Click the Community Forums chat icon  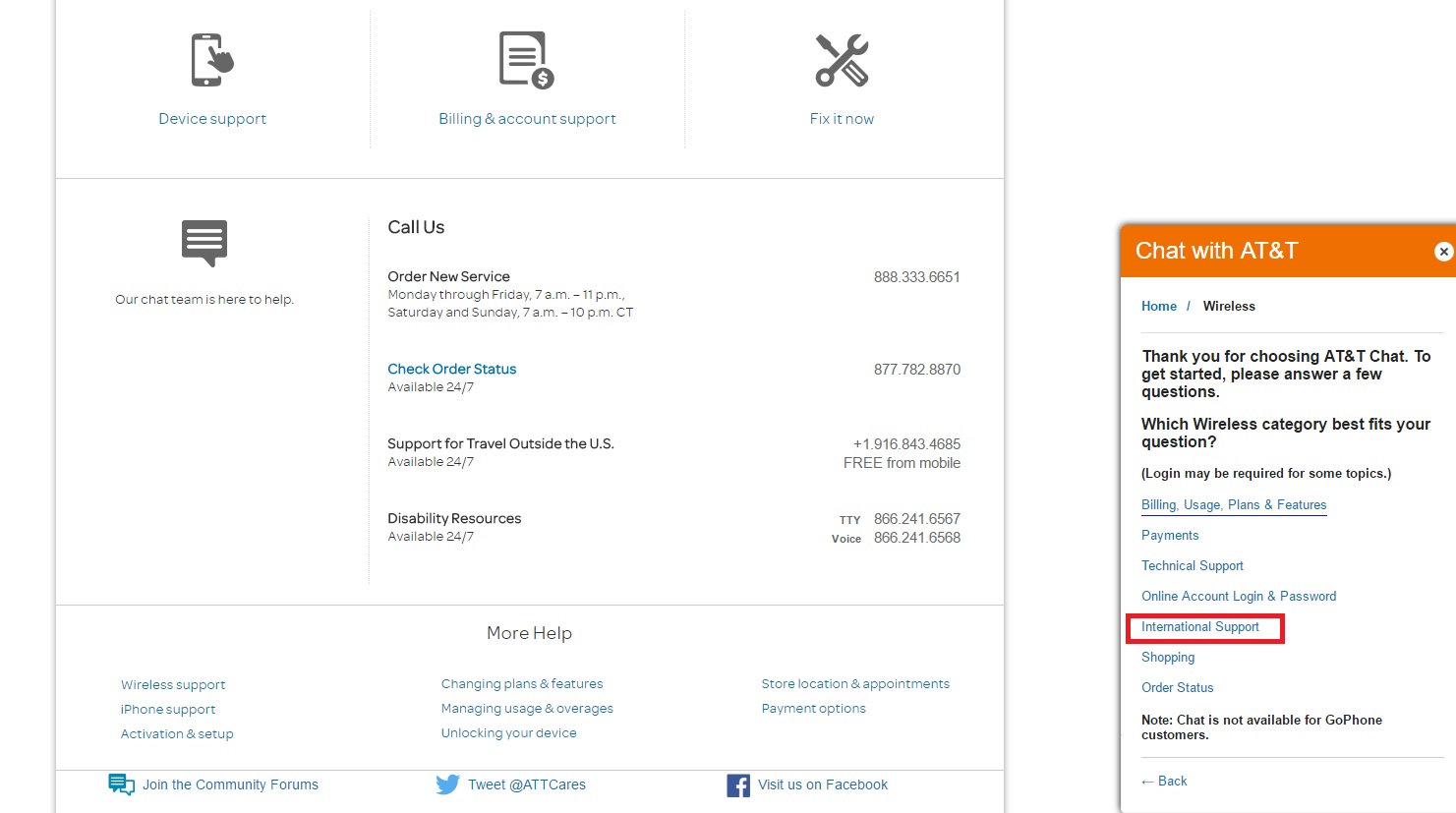tap(121, 784)
